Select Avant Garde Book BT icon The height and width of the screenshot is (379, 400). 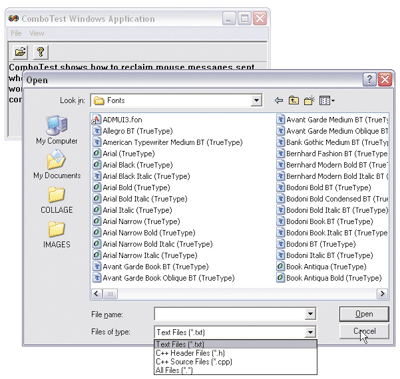pyautogui.click(x=96, y=267)
